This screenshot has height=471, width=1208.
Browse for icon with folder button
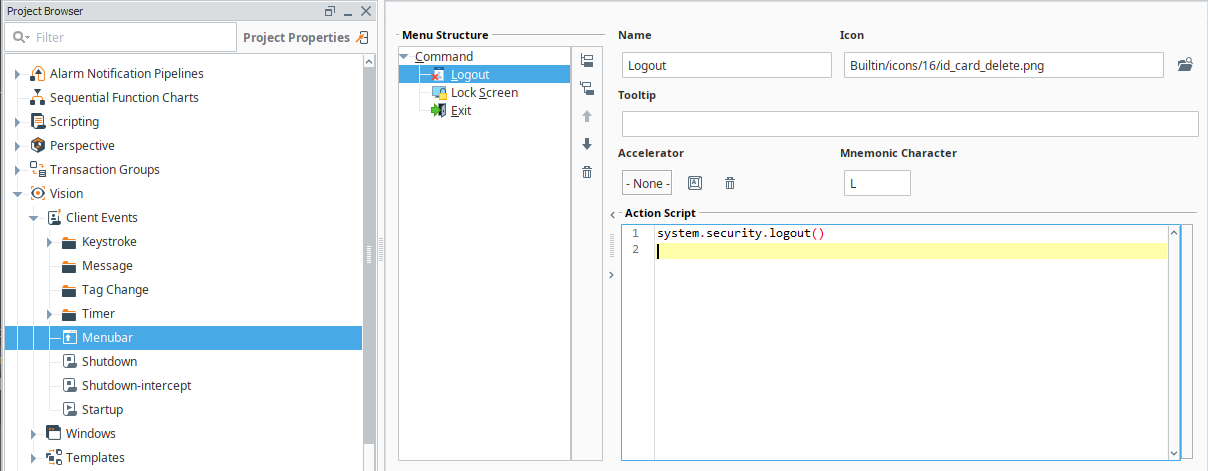[x=1185, y=65]
